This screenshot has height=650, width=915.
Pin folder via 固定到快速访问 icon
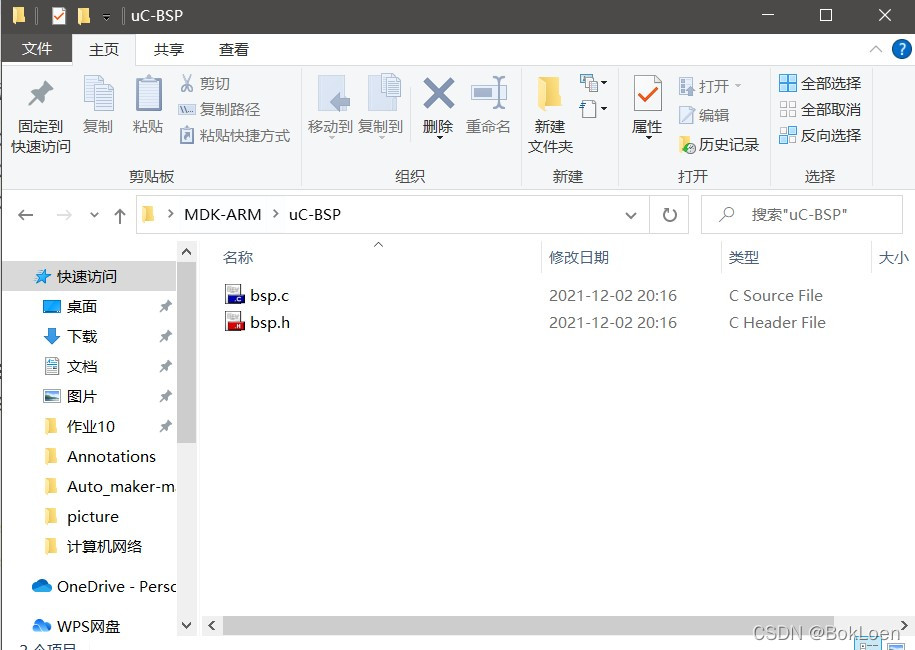[40, 110]
